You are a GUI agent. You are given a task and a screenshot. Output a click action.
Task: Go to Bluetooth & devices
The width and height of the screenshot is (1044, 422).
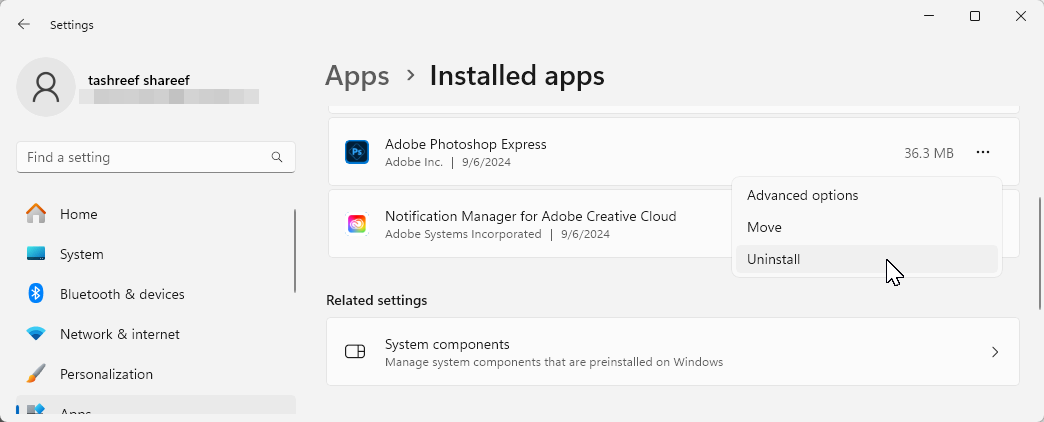pyautogui.click(x=156, y=294)
